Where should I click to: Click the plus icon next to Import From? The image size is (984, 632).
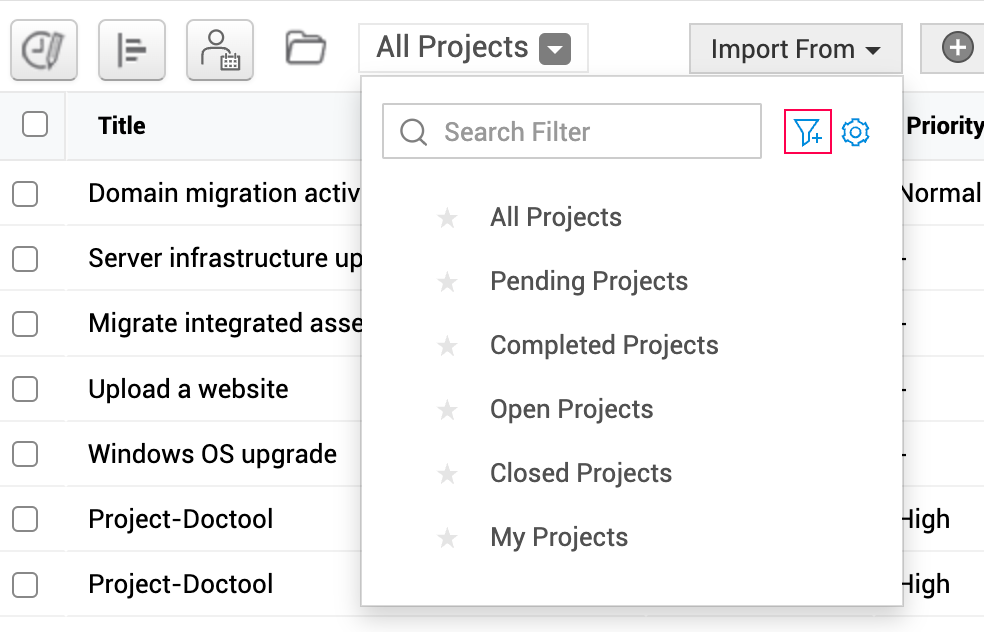point(957,48)
